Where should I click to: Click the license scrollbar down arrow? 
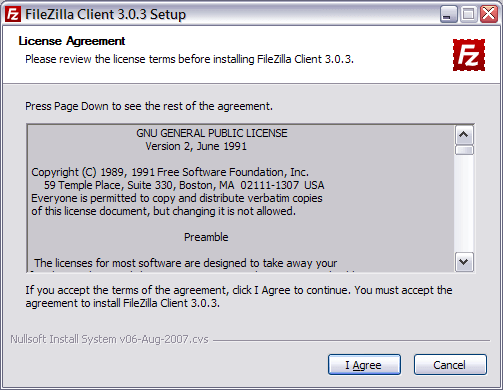tap(464, 262)
